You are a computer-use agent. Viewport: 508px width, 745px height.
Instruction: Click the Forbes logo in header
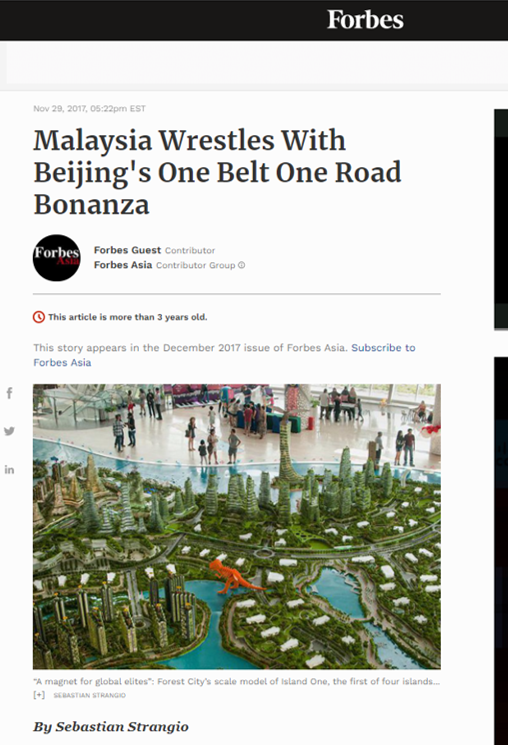(365, 20)
